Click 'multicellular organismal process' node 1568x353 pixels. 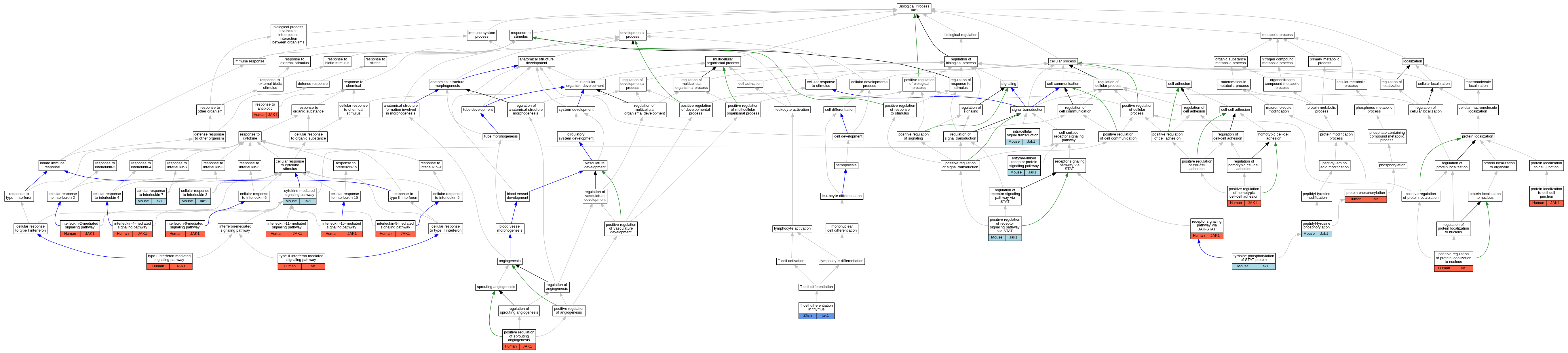[x=723, y=62]
